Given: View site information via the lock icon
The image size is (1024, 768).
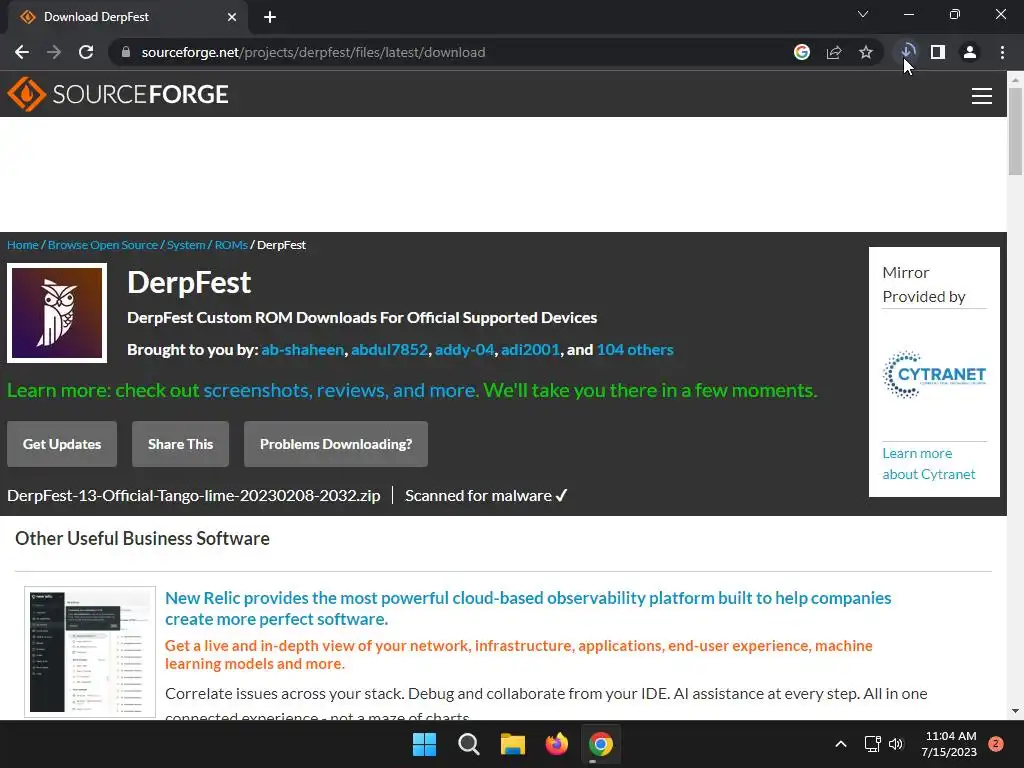Looking at the screenshot, I should [126, 52].
